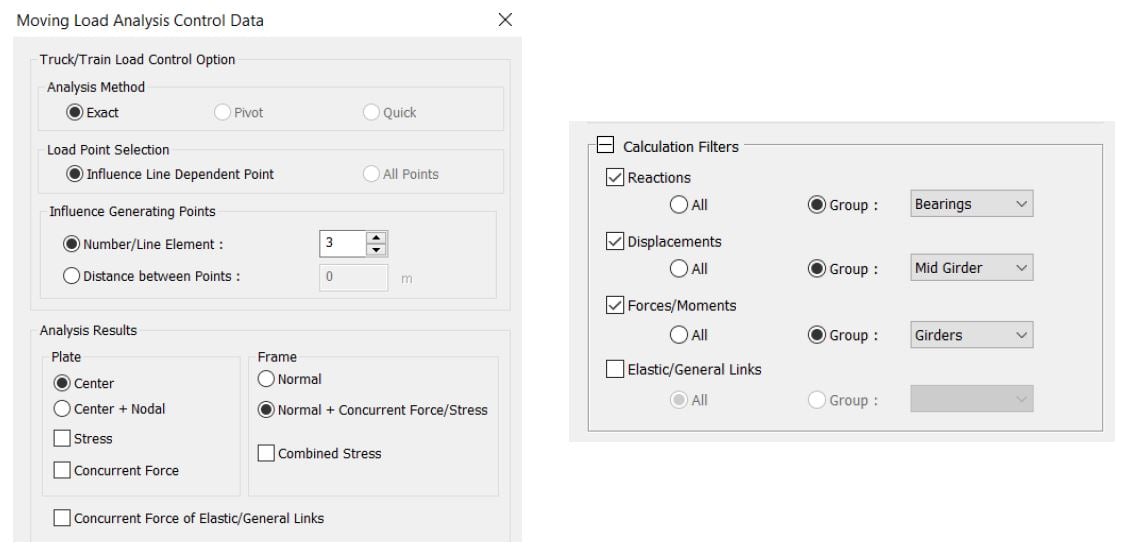Open the Girders group dropdown
This screenshot has height=554, width=1127.
pos(971,335)
